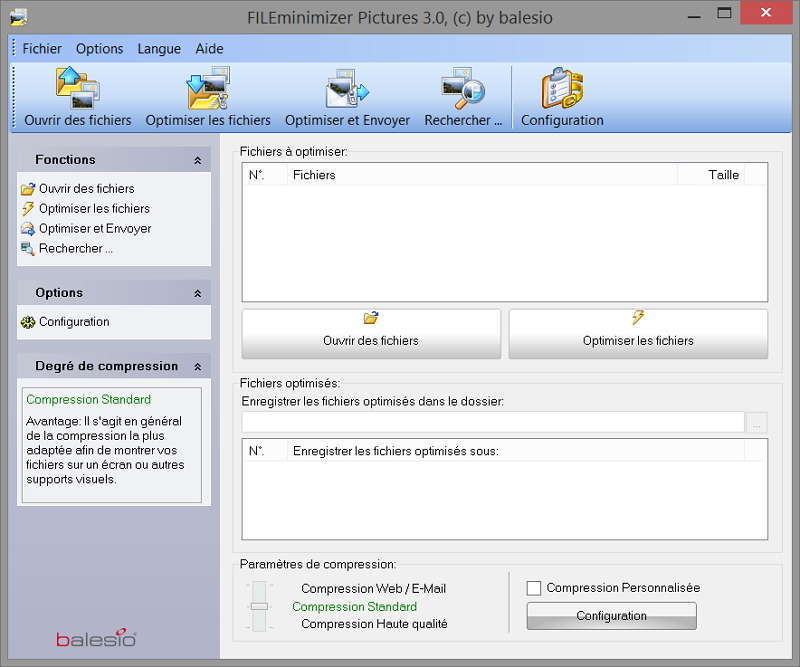800x667 pixels.
Task: Enable Compression Personnalisée checkbox
Action: tap(534, 588)
